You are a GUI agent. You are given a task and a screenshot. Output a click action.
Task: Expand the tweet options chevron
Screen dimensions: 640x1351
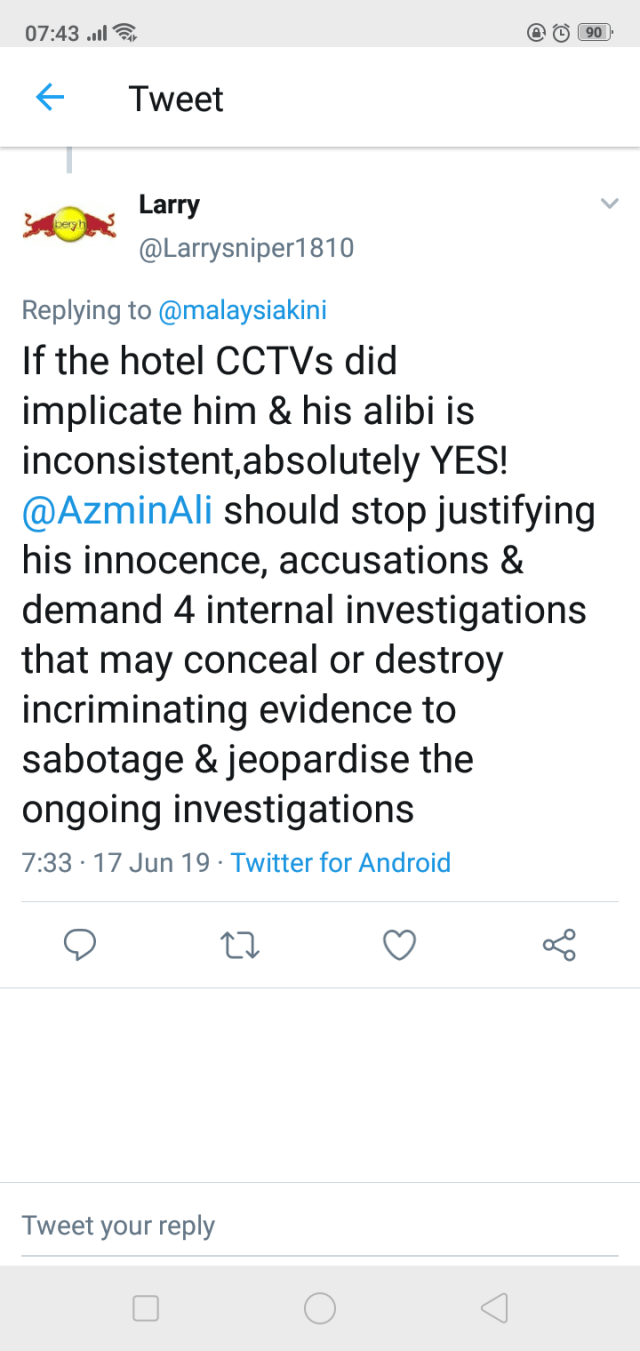[x=609, y=204]
